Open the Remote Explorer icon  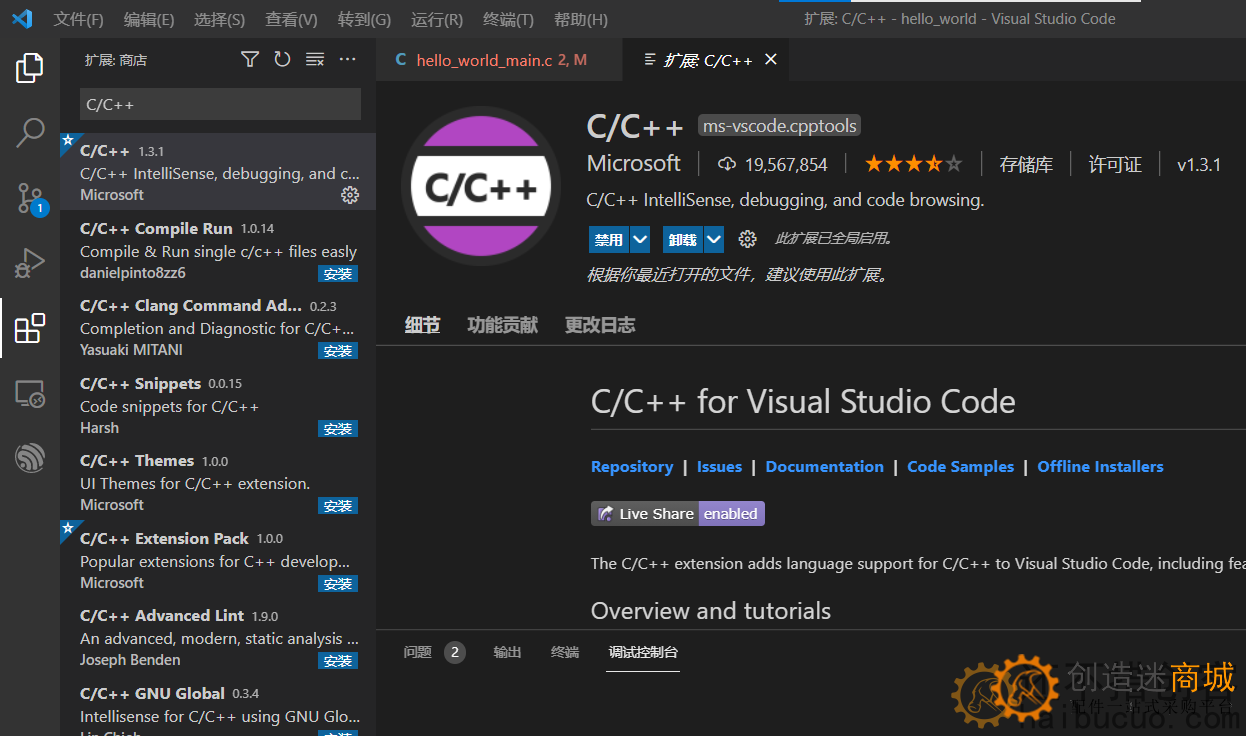coord(29,394)
